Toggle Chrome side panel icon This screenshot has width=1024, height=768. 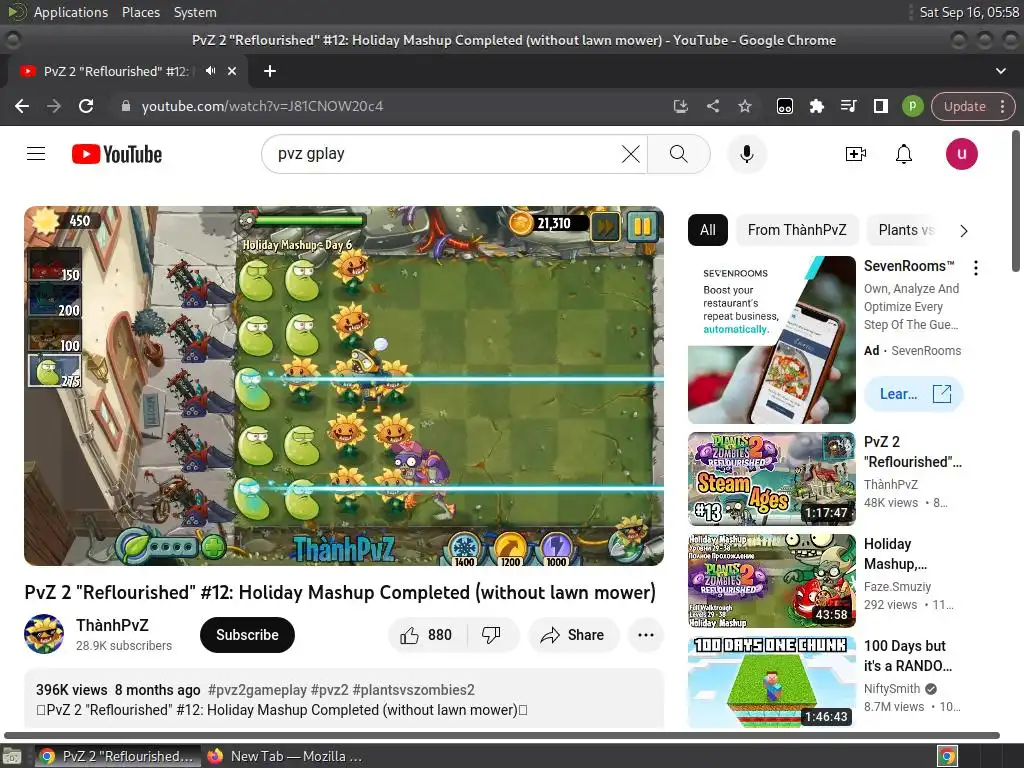[880, 106]
